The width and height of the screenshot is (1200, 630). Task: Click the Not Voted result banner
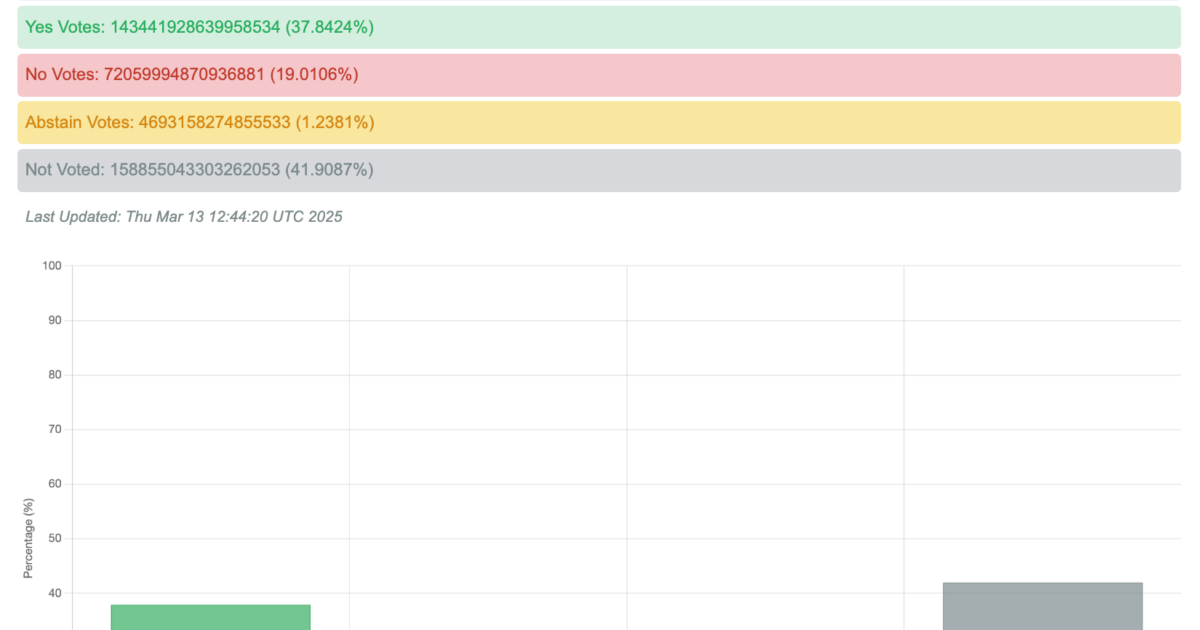599,170
